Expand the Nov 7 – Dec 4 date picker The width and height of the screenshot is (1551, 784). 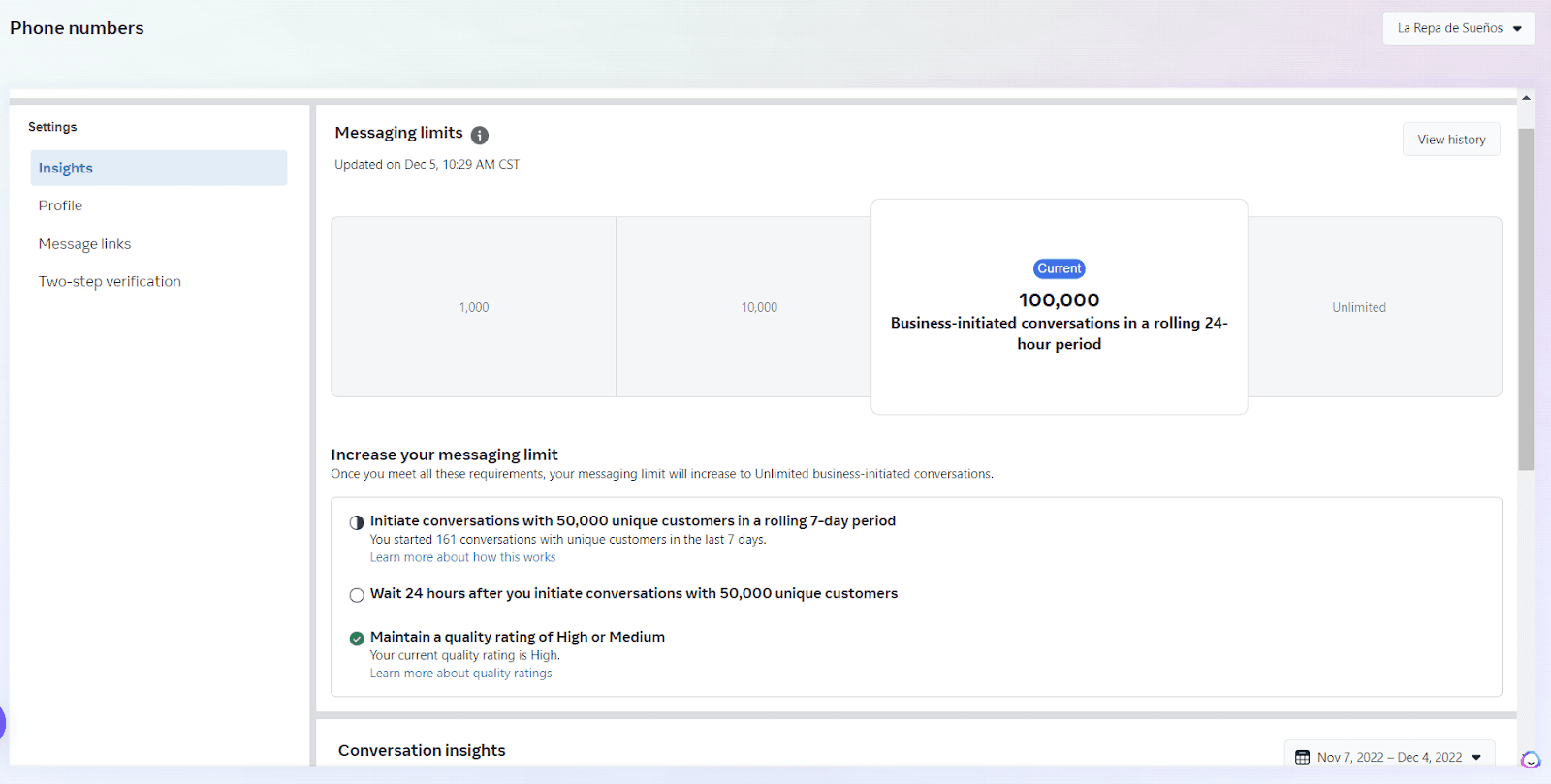point(1389,757)
